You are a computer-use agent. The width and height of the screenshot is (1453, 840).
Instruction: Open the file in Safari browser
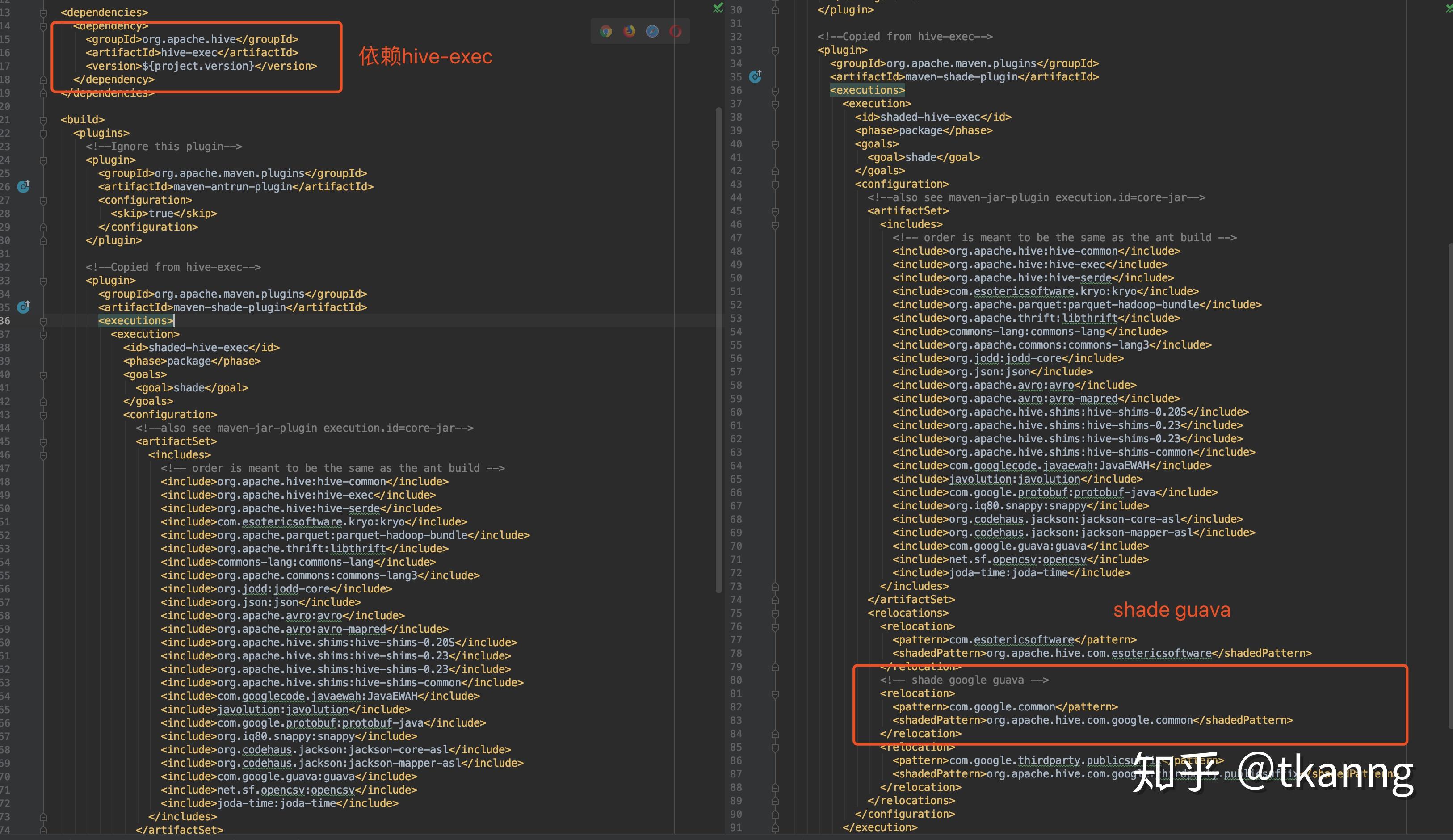pyautogui.click(x=652, y=31)
